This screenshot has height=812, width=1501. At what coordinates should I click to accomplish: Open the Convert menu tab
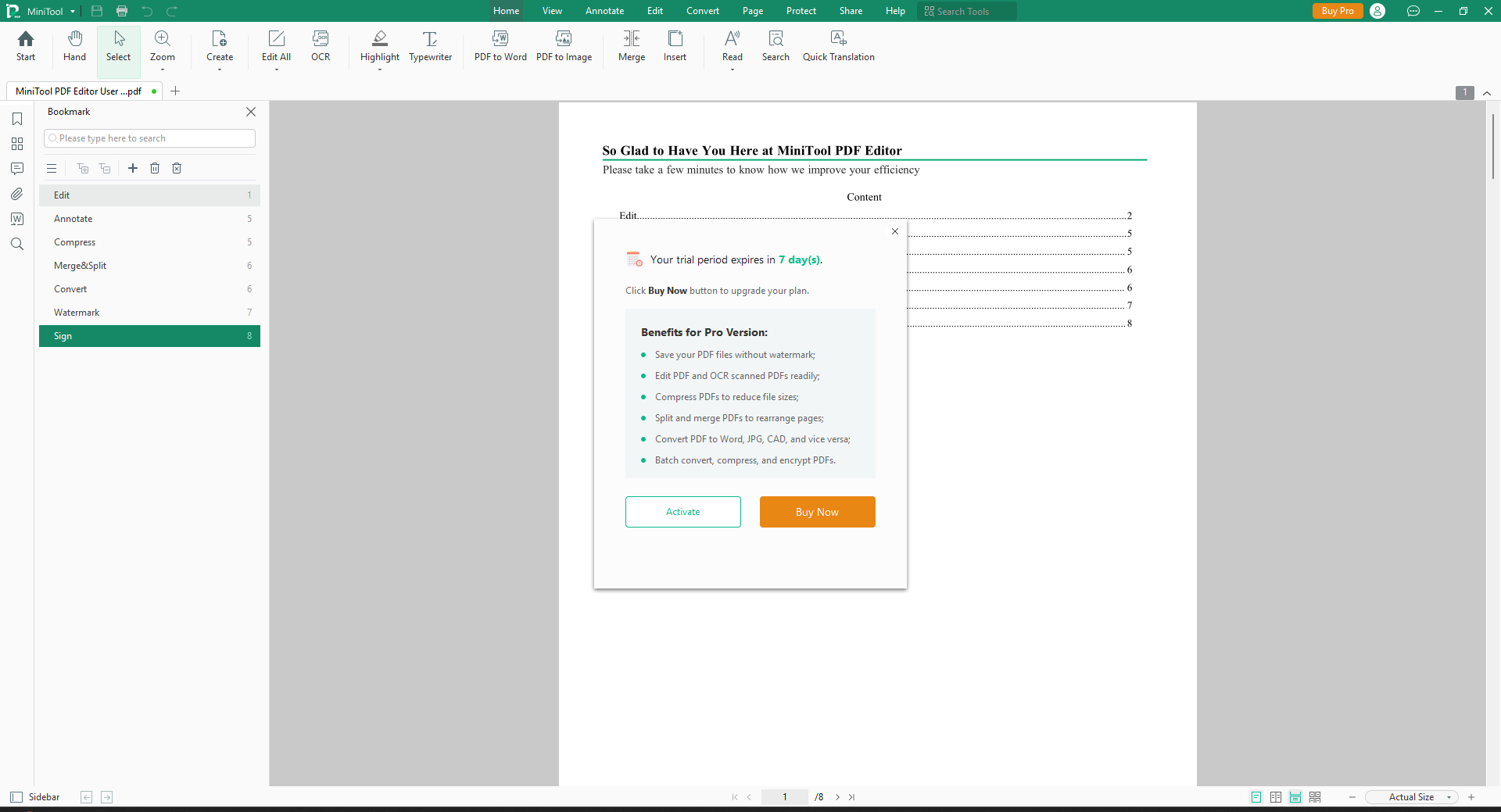click(x=703, y=11)
